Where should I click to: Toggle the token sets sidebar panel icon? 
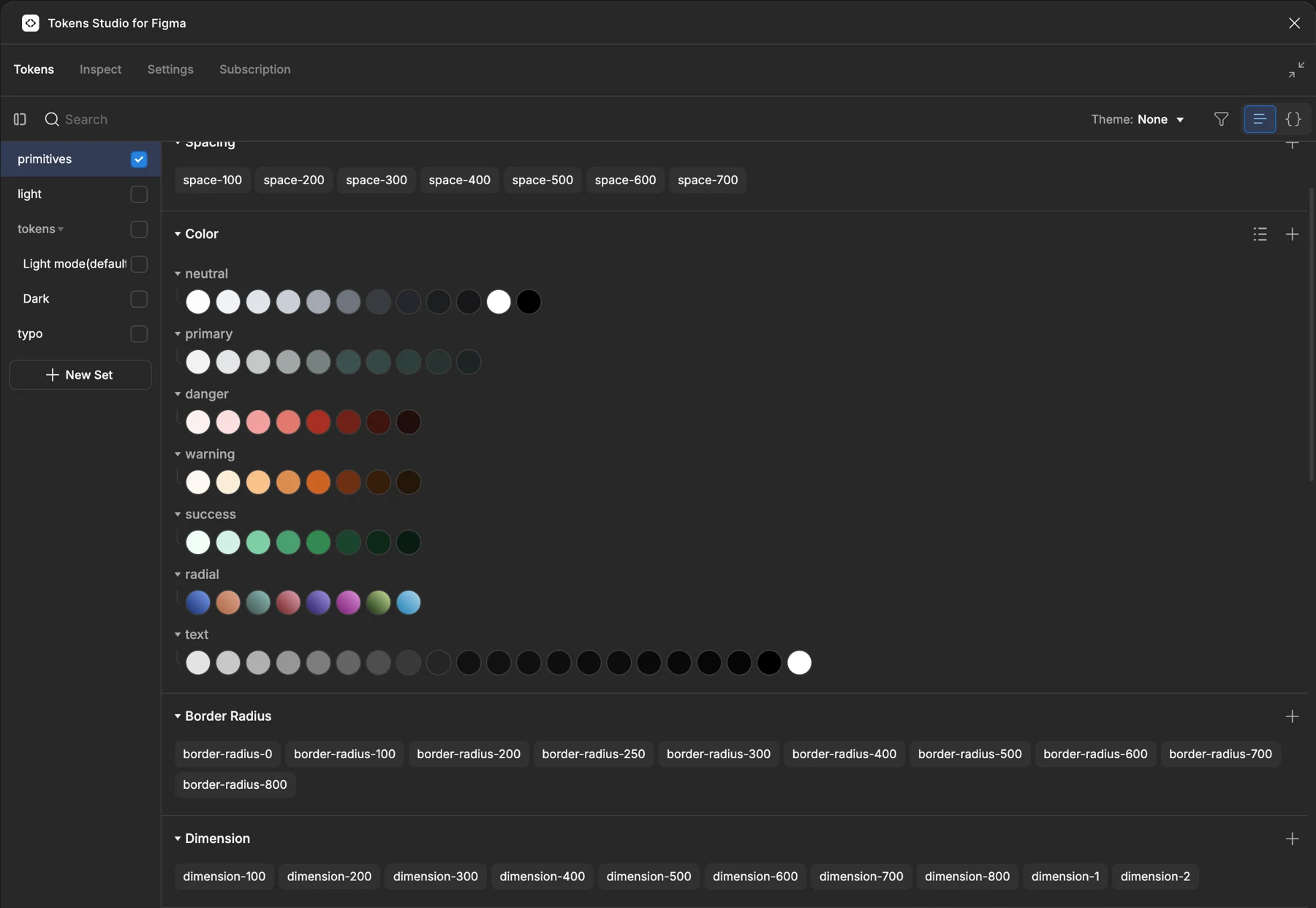(x=20, y=119)
